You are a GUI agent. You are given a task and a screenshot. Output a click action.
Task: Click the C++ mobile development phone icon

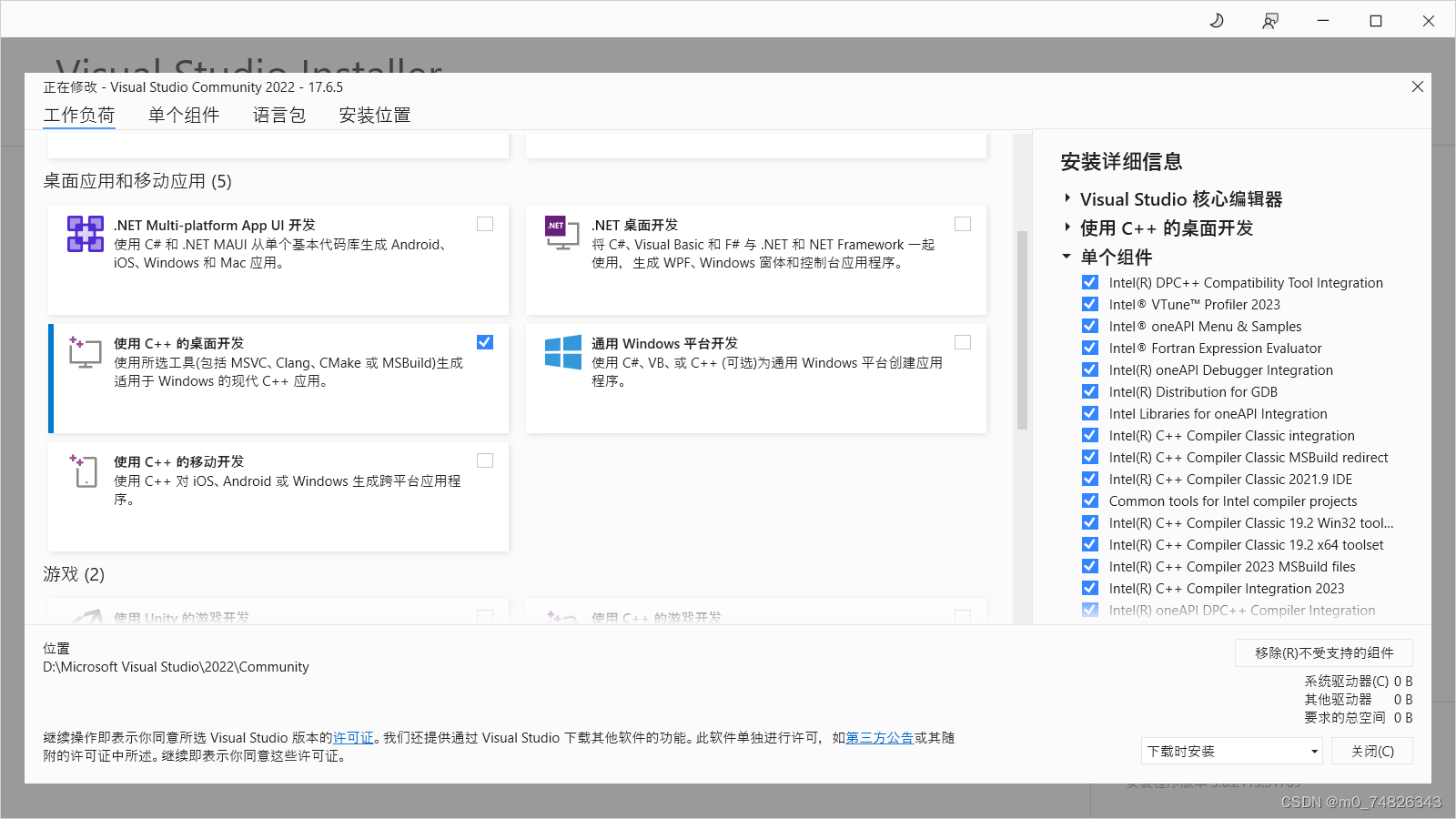pos(84,470)
